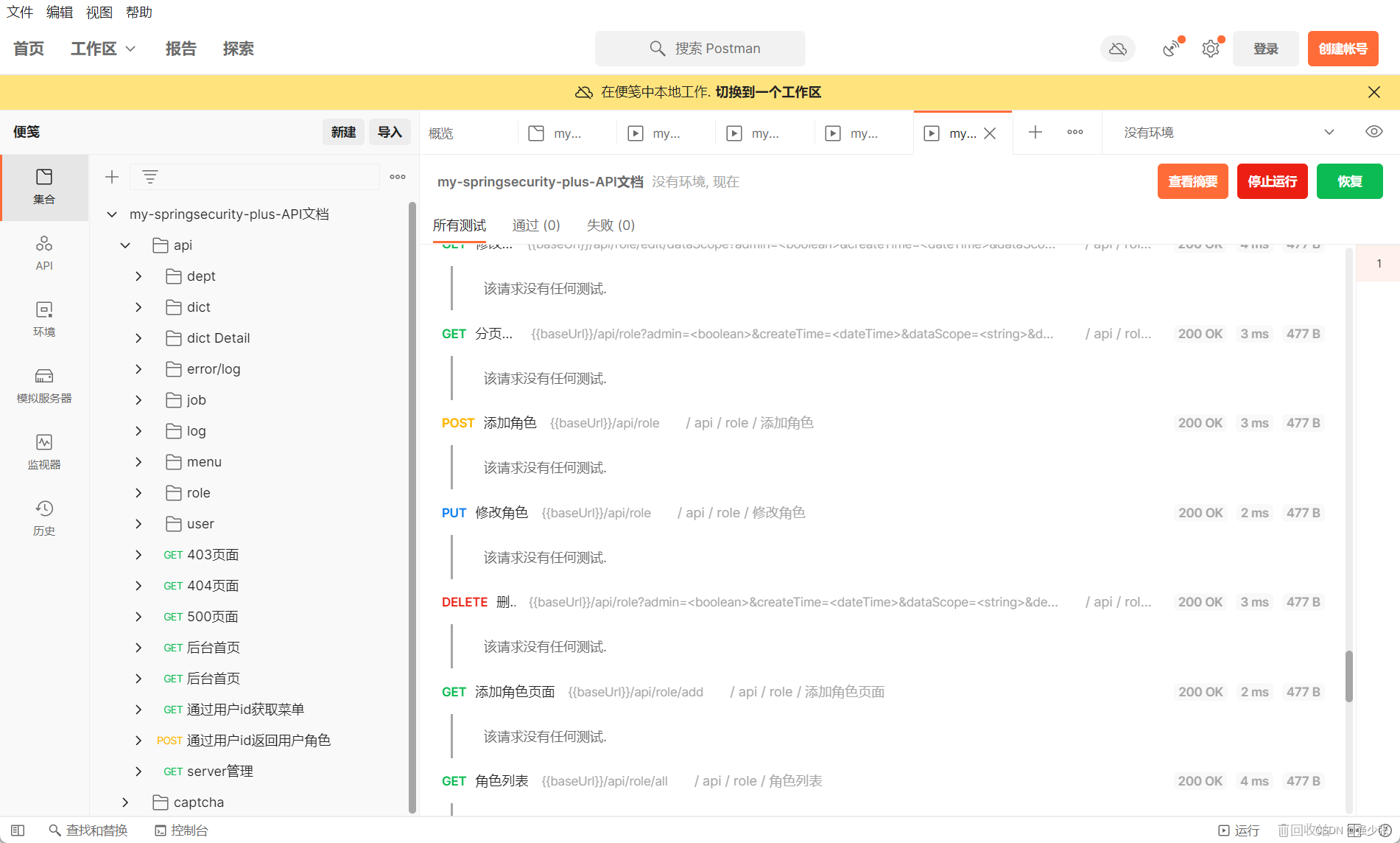Open POST 通过用户id返回用户角色 request
Image resolution: width=1400 pixels, height=843 pixels.
pyautogui.click(x=244, y=741)
